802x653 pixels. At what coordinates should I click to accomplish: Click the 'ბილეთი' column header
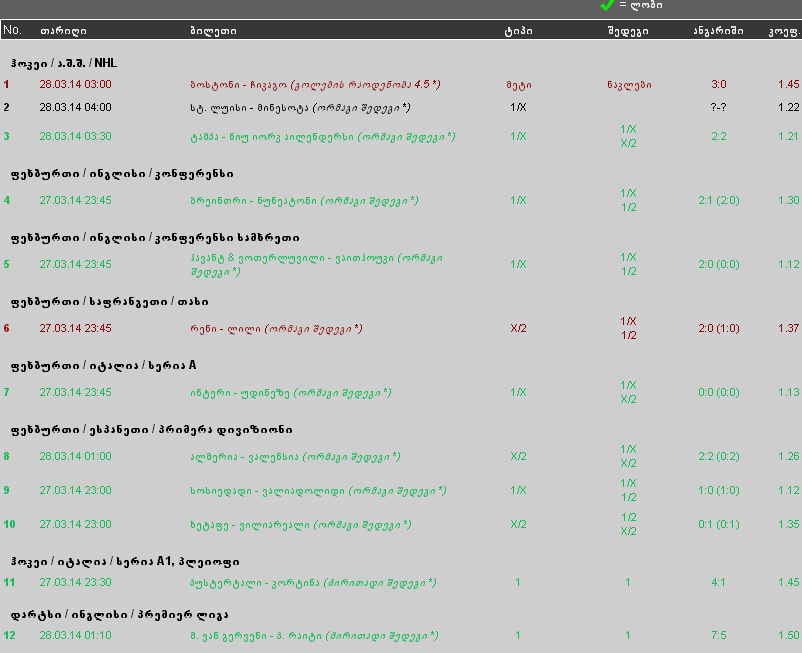pyautogui.click(x=213, y=31)
